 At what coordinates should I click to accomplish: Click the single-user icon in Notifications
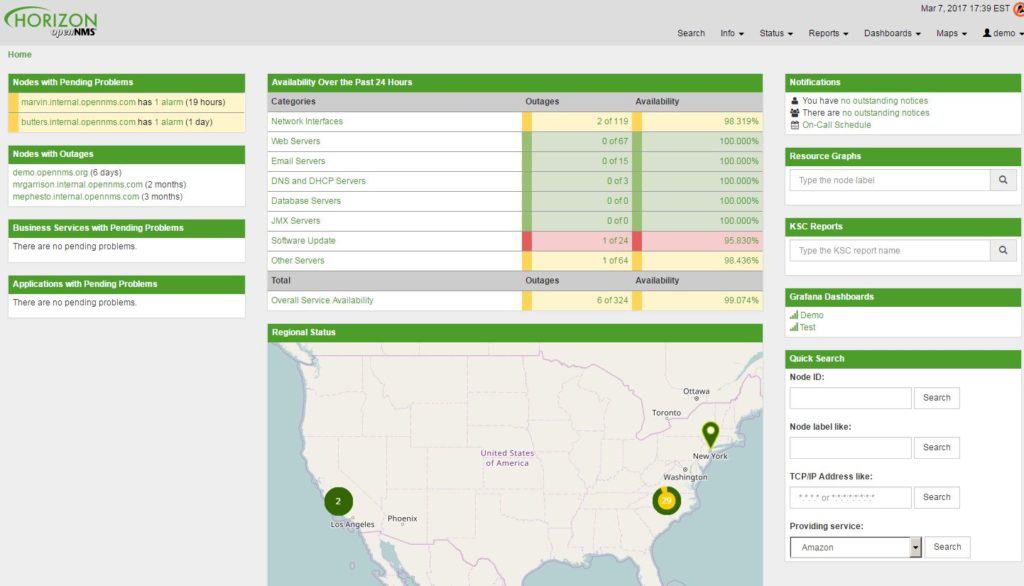pyautogui.click(x=795, y=101)
